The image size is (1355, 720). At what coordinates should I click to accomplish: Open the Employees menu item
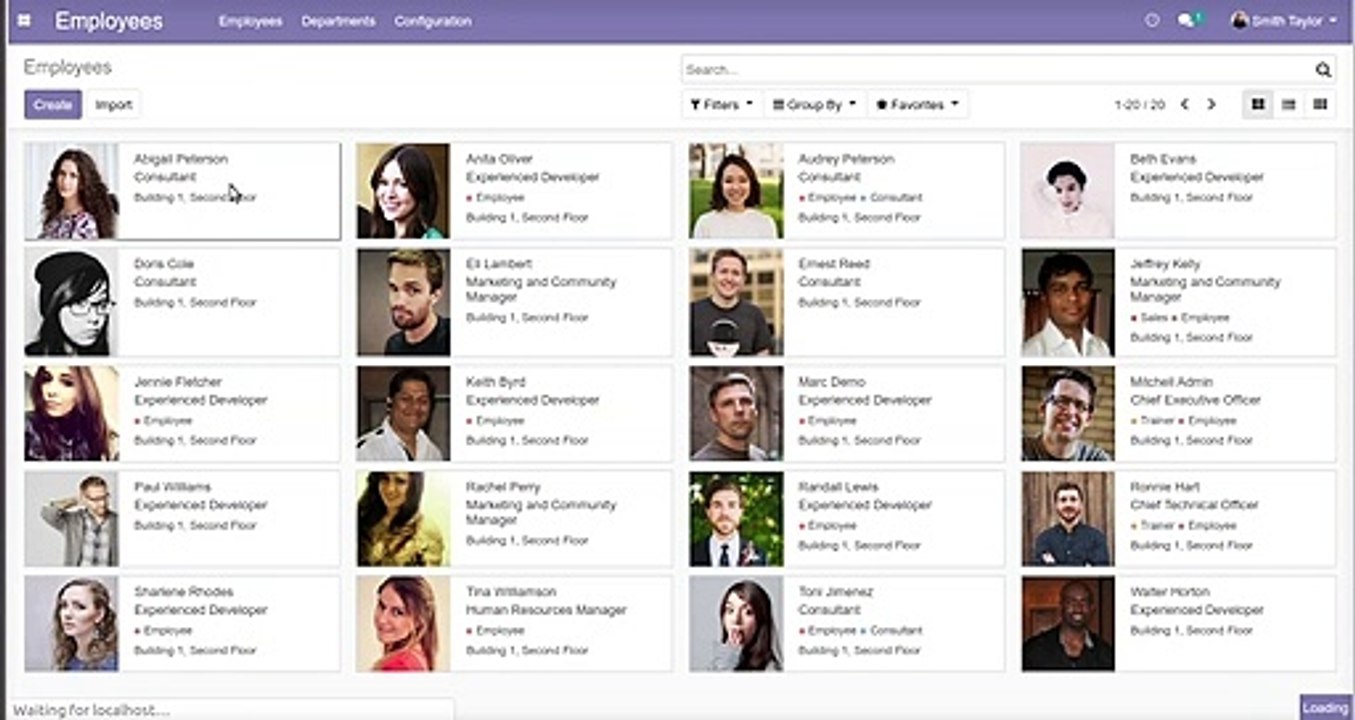click(x=250, y=21)
